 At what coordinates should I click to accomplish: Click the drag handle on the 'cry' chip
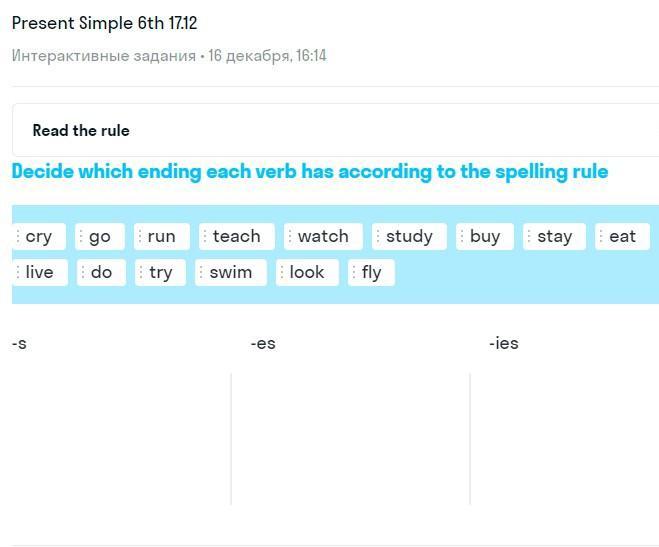[x=18, y=236]
